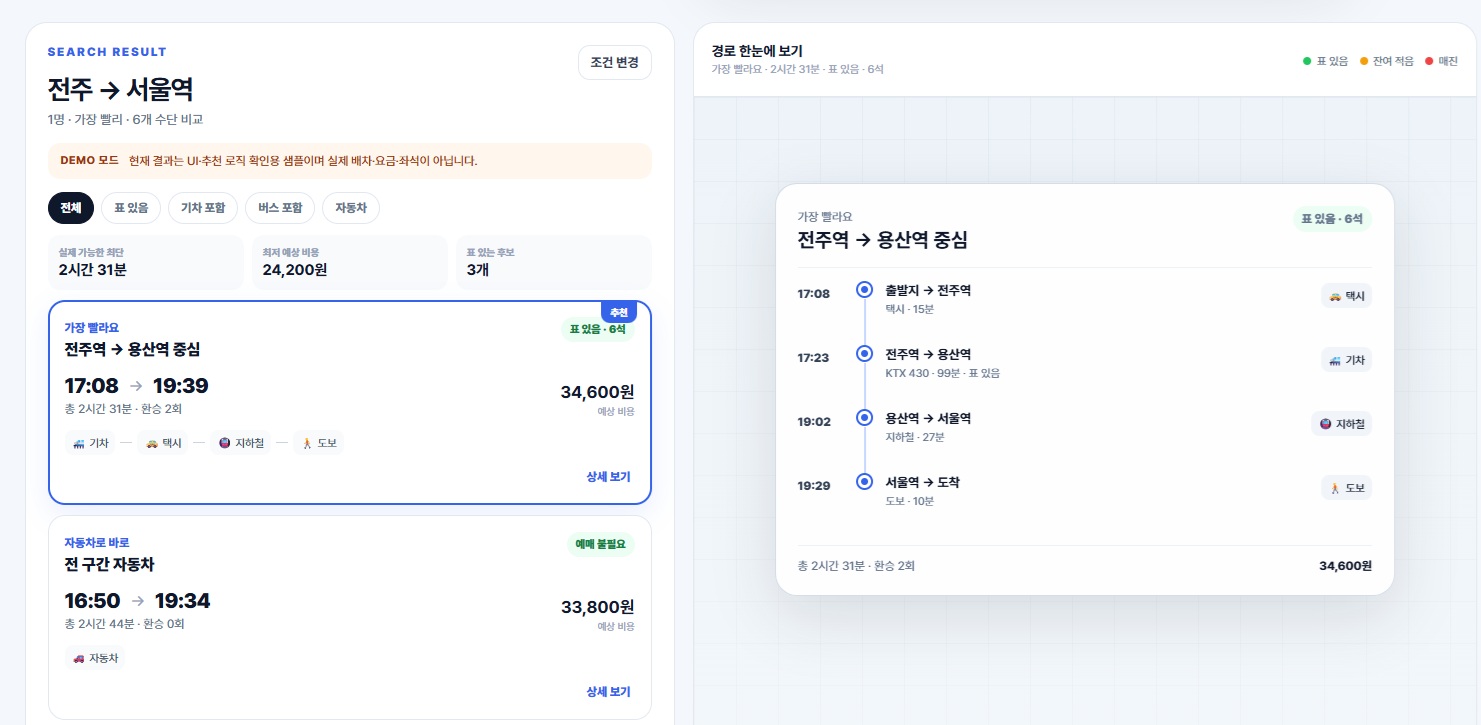Viewport: 1481px width, 725px height.
Task: Open 상세 보기 for 전주역 → 용산역 중심
Action: pos(609,477)
